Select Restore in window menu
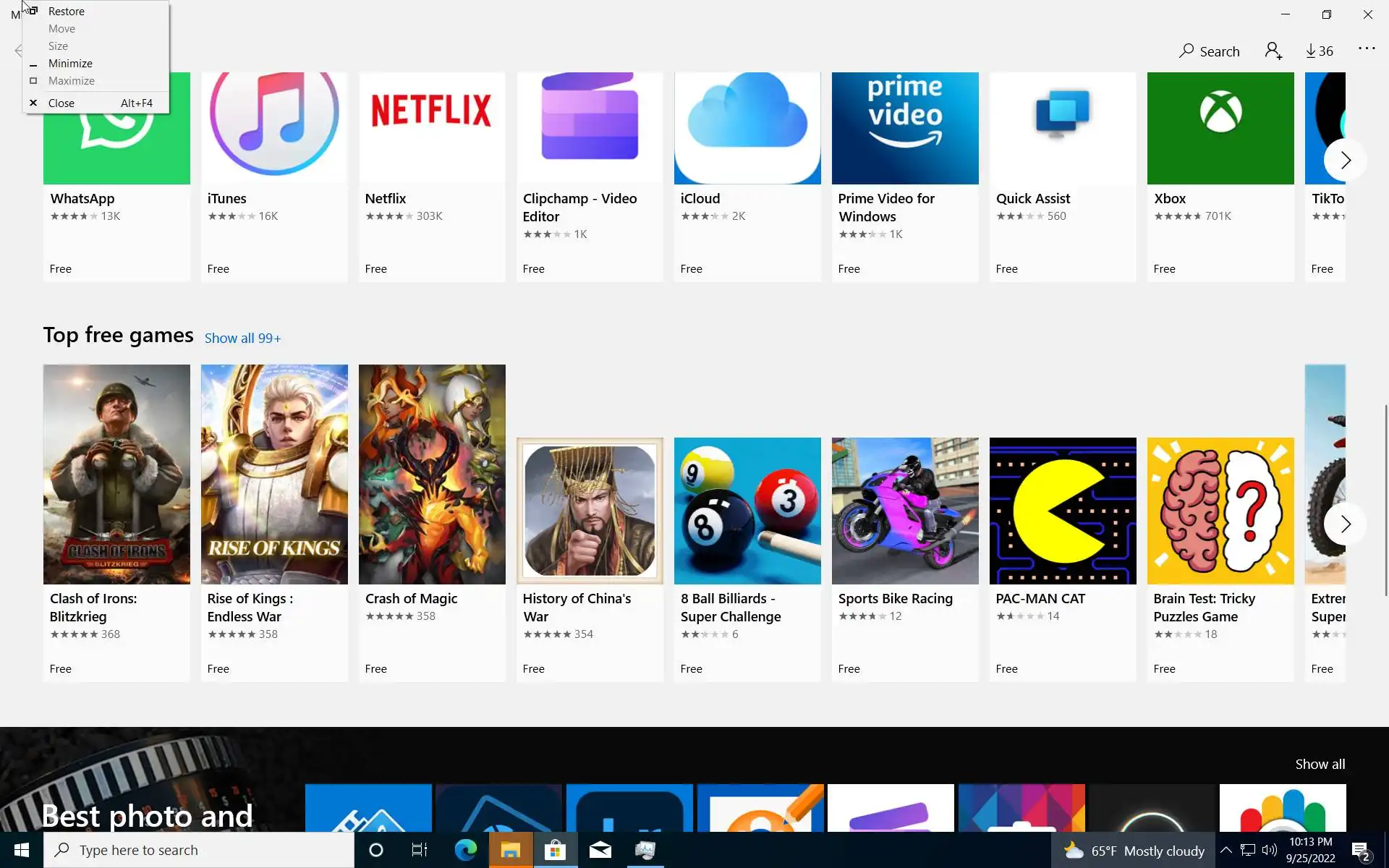This screenshot has height=868, width=1389. pyautogui.click(x=67, y=12)
